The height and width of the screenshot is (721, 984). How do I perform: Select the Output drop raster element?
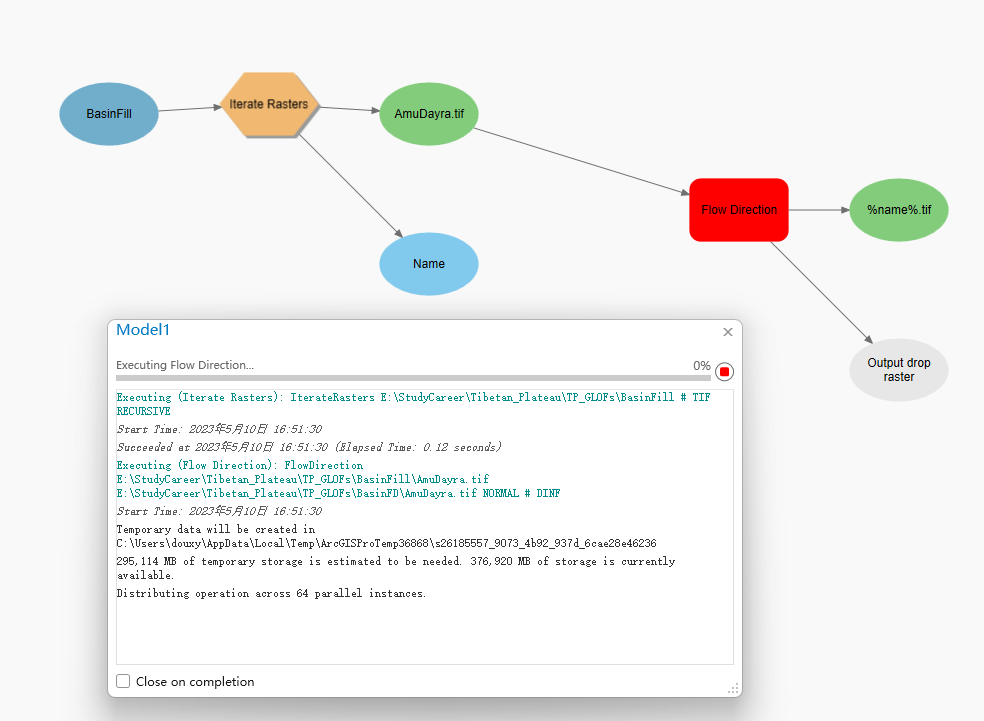pos(897,369)
